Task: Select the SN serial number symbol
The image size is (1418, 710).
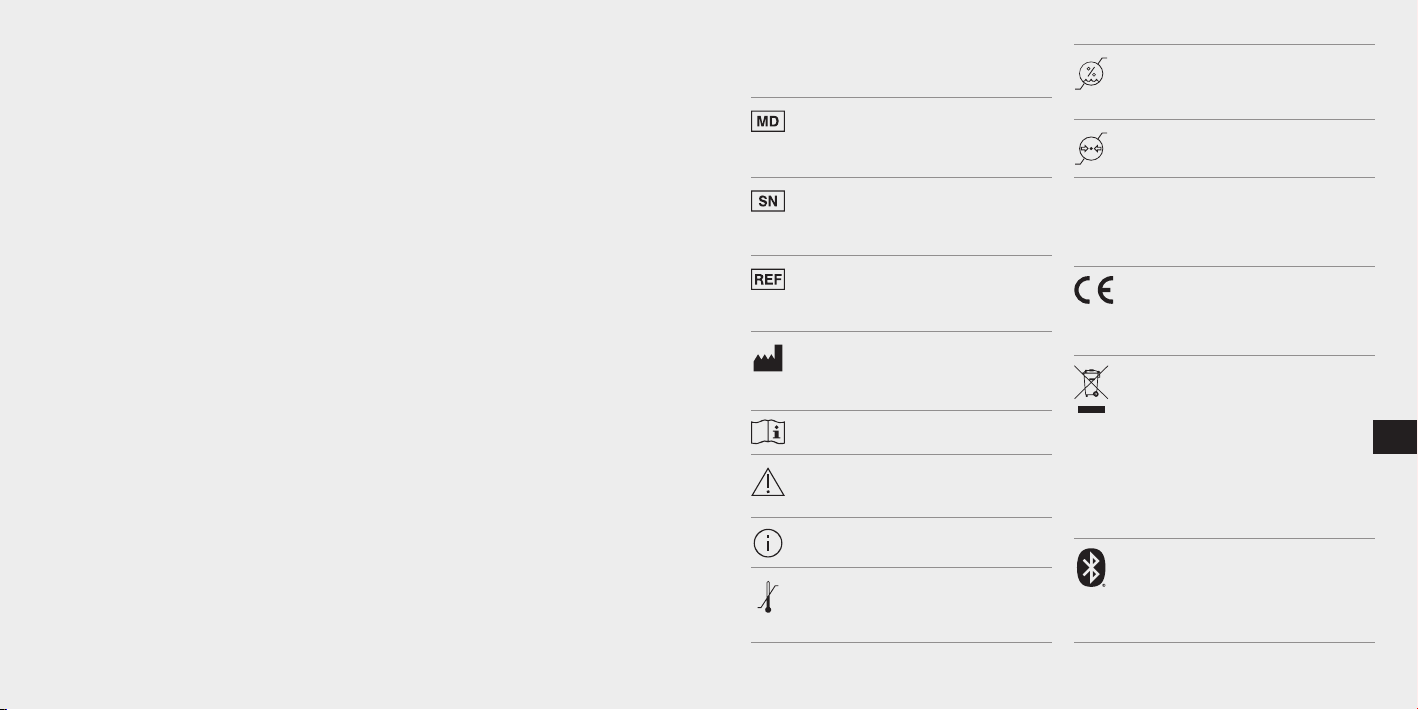Action: [x=768, y=201]
